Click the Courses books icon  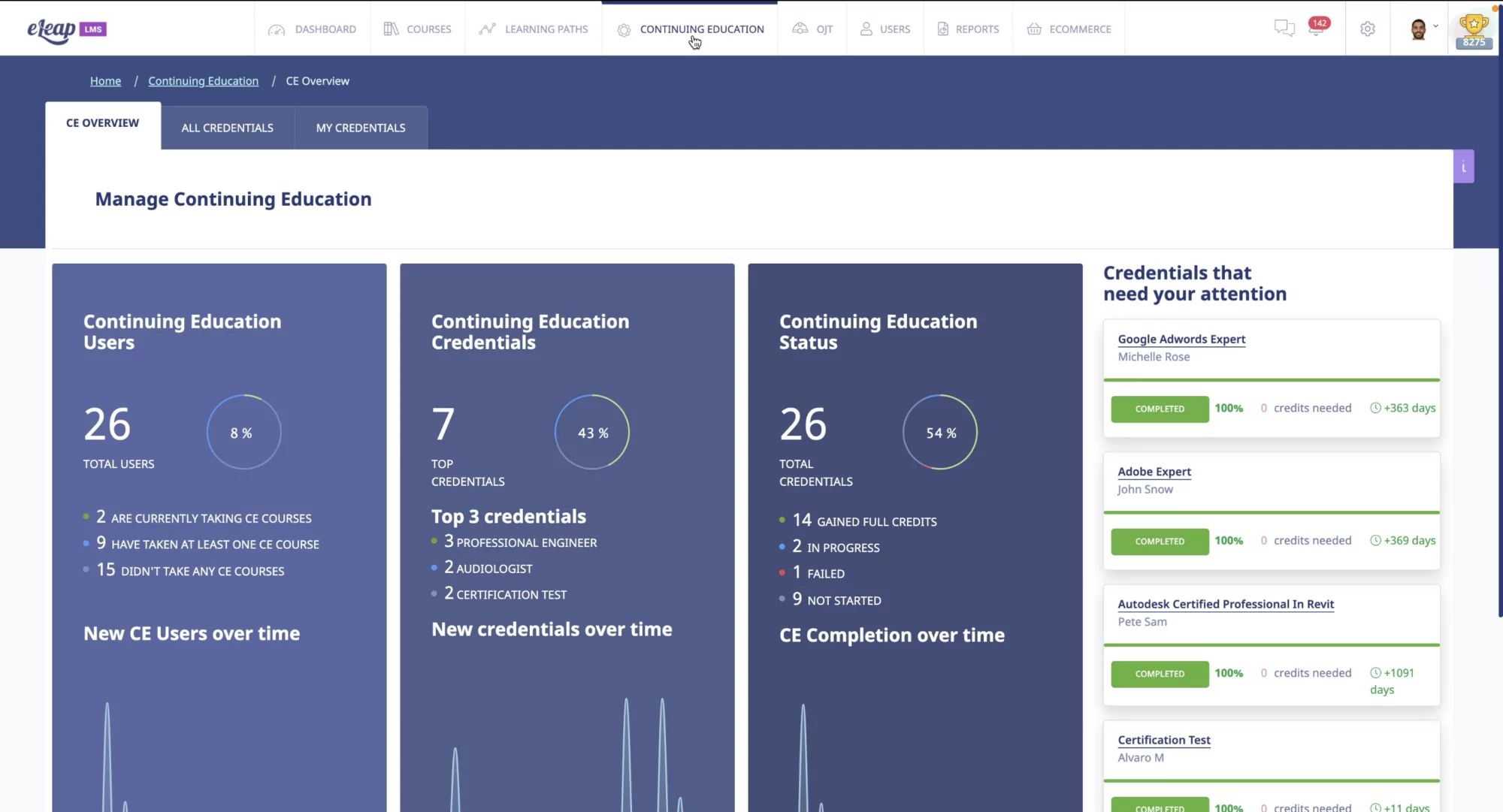coord(391,29)
